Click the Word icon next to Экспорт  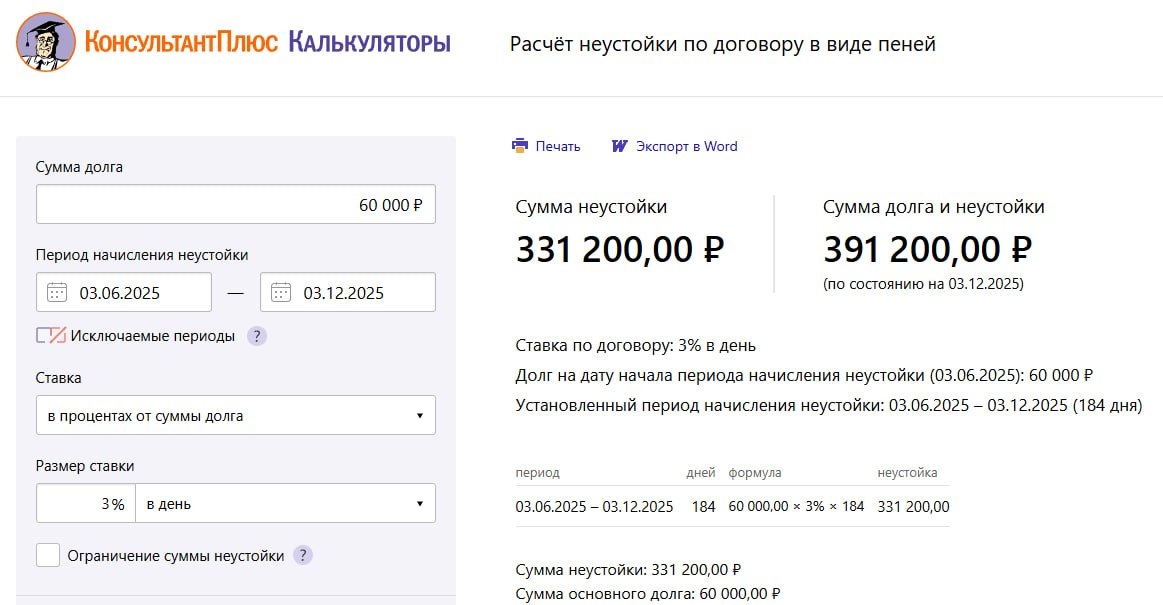(x=619, y=145)
